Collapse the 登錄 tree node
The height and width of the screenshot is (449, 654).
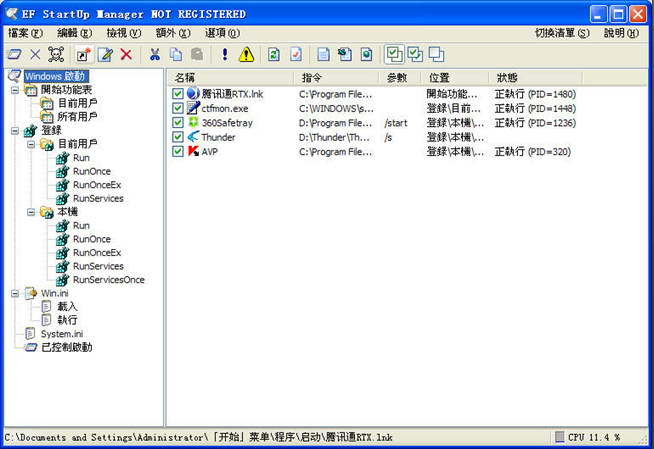[15, 130]
